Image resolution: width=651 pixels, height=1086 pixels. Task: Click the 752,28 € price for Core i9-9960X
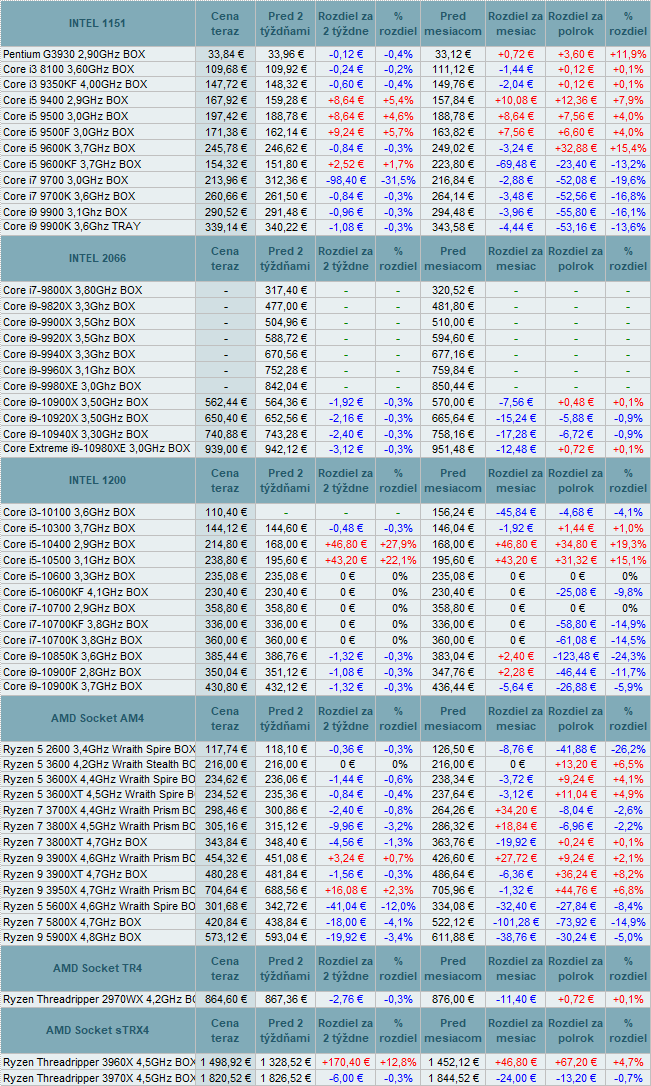point(285,370)
